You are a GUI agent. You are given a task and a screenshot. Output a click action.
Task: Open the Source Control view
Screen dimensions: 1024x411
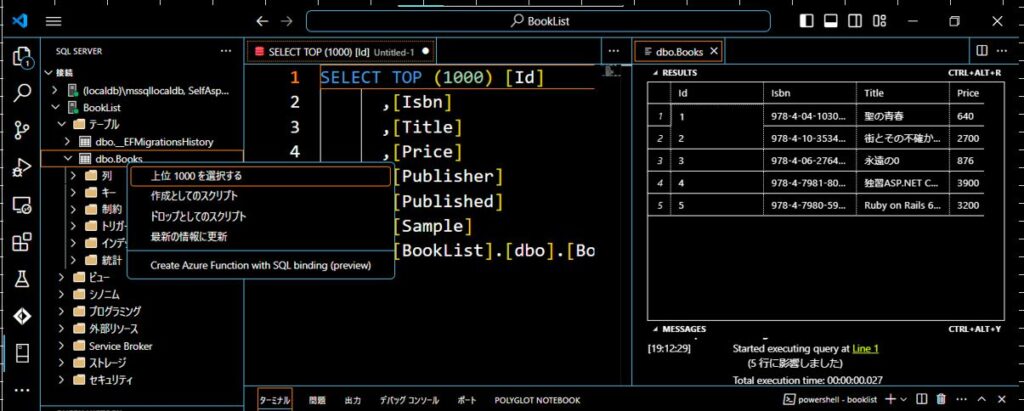click(21, 130)
